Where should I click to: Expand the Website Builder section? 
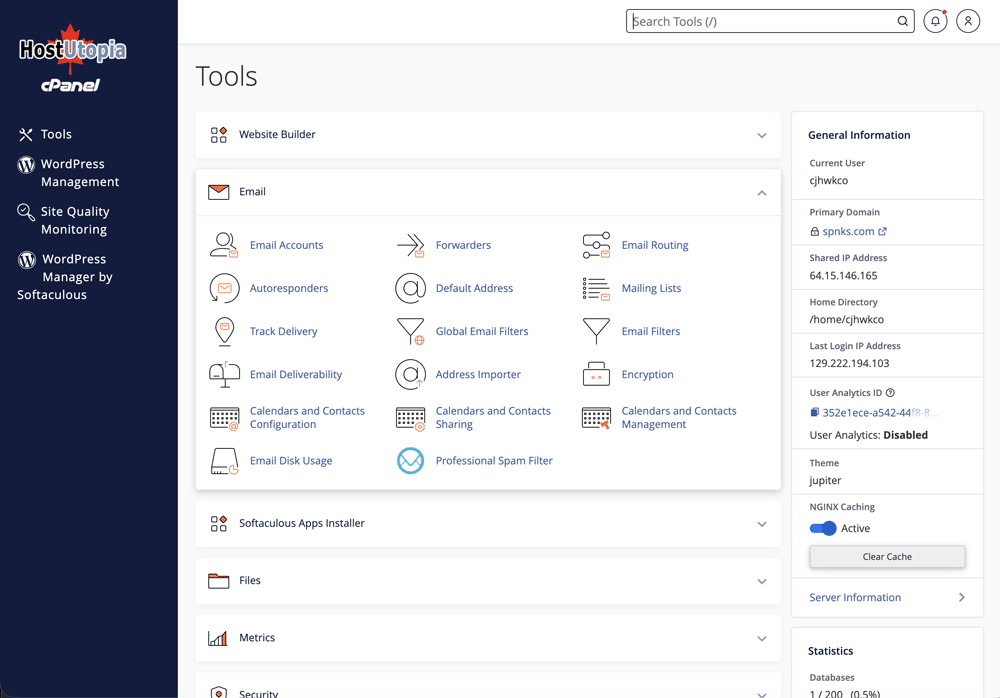click(x=761, y=135)
